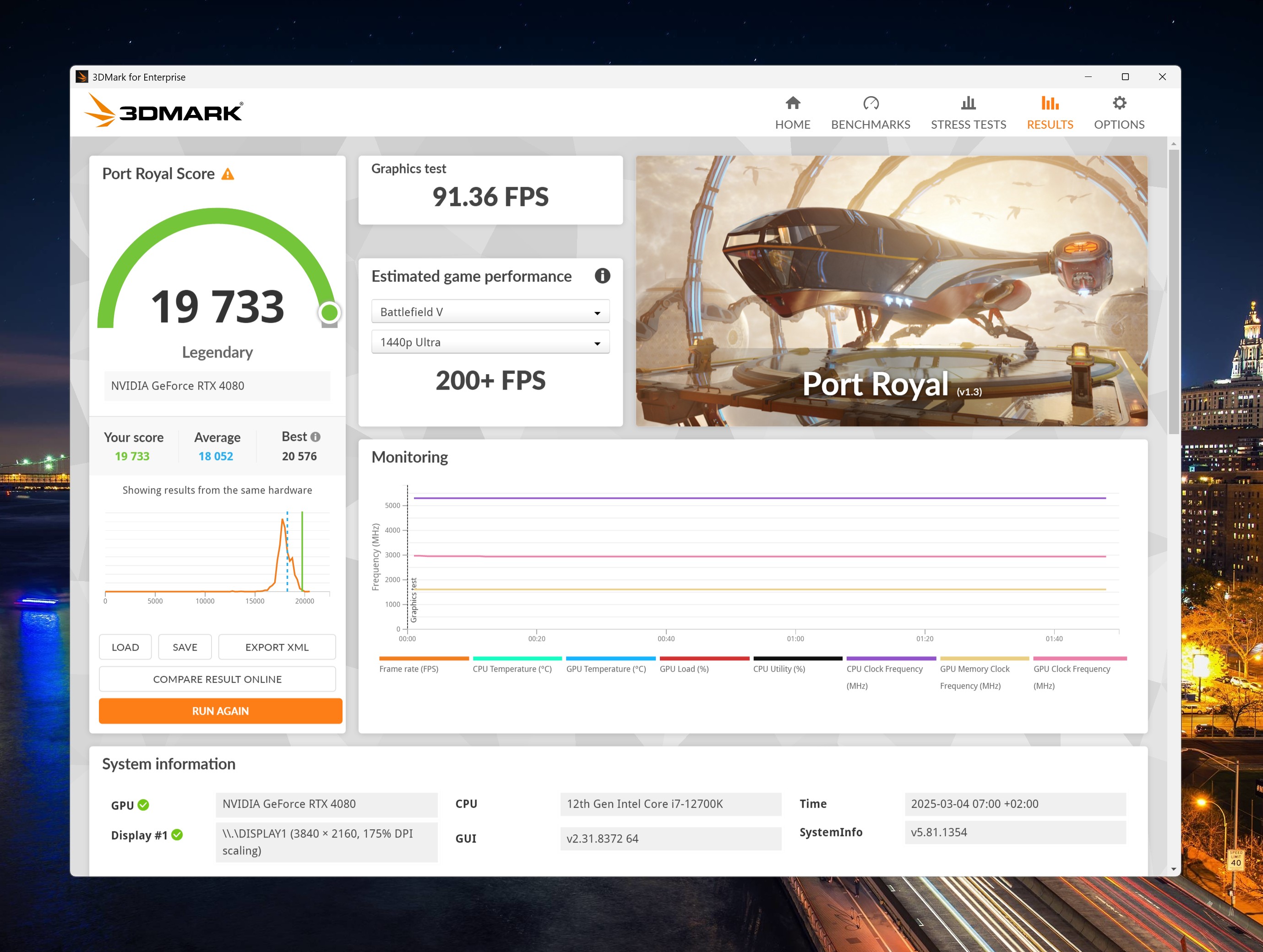The width and height of the screenshot is (1263, 952).
Task: Click the info icon next to Best
Action: (x=315, y=437)
